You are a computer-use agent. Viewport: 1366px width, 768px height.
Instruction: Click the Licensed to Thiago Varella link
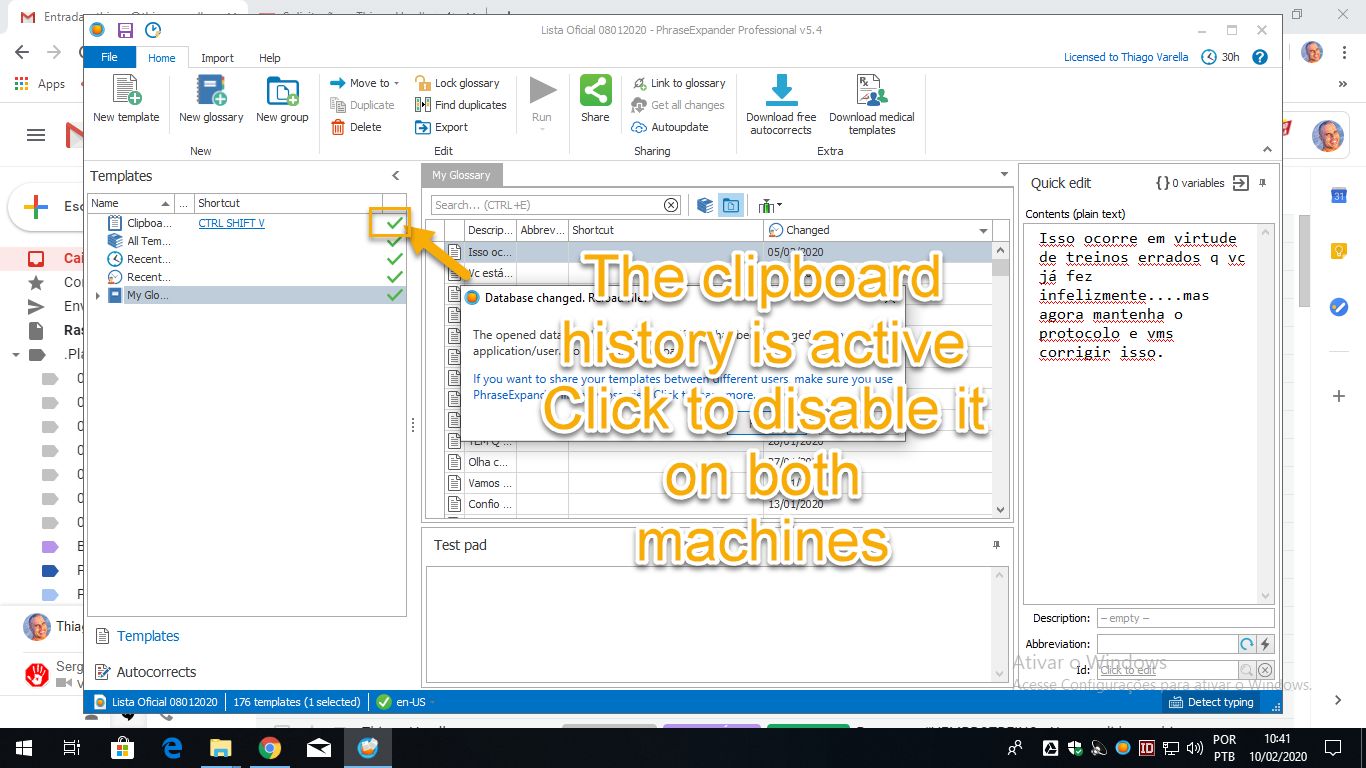tap(1126, 57)
